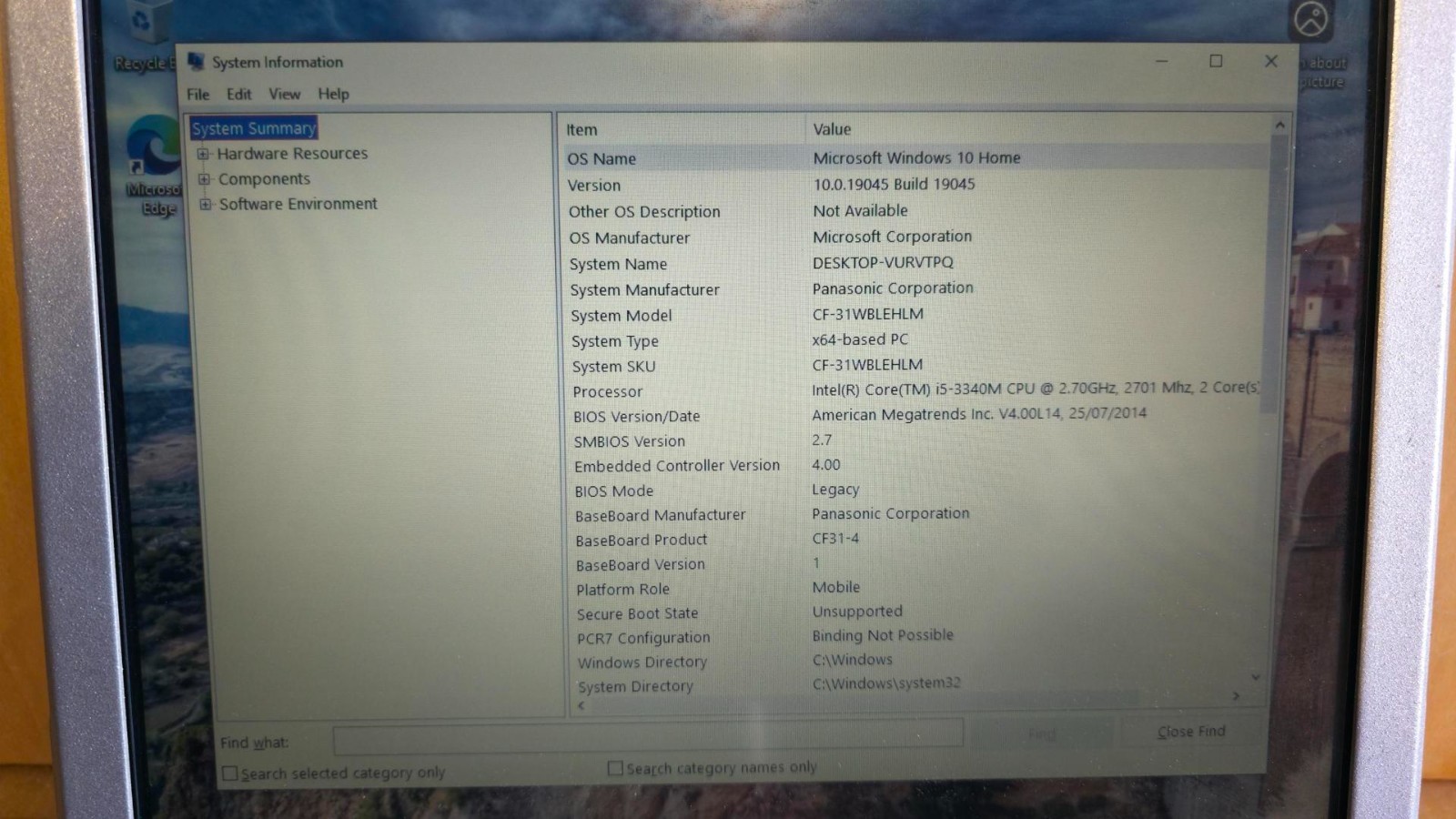Click the picture info icon on desktop

(1310, 20)
